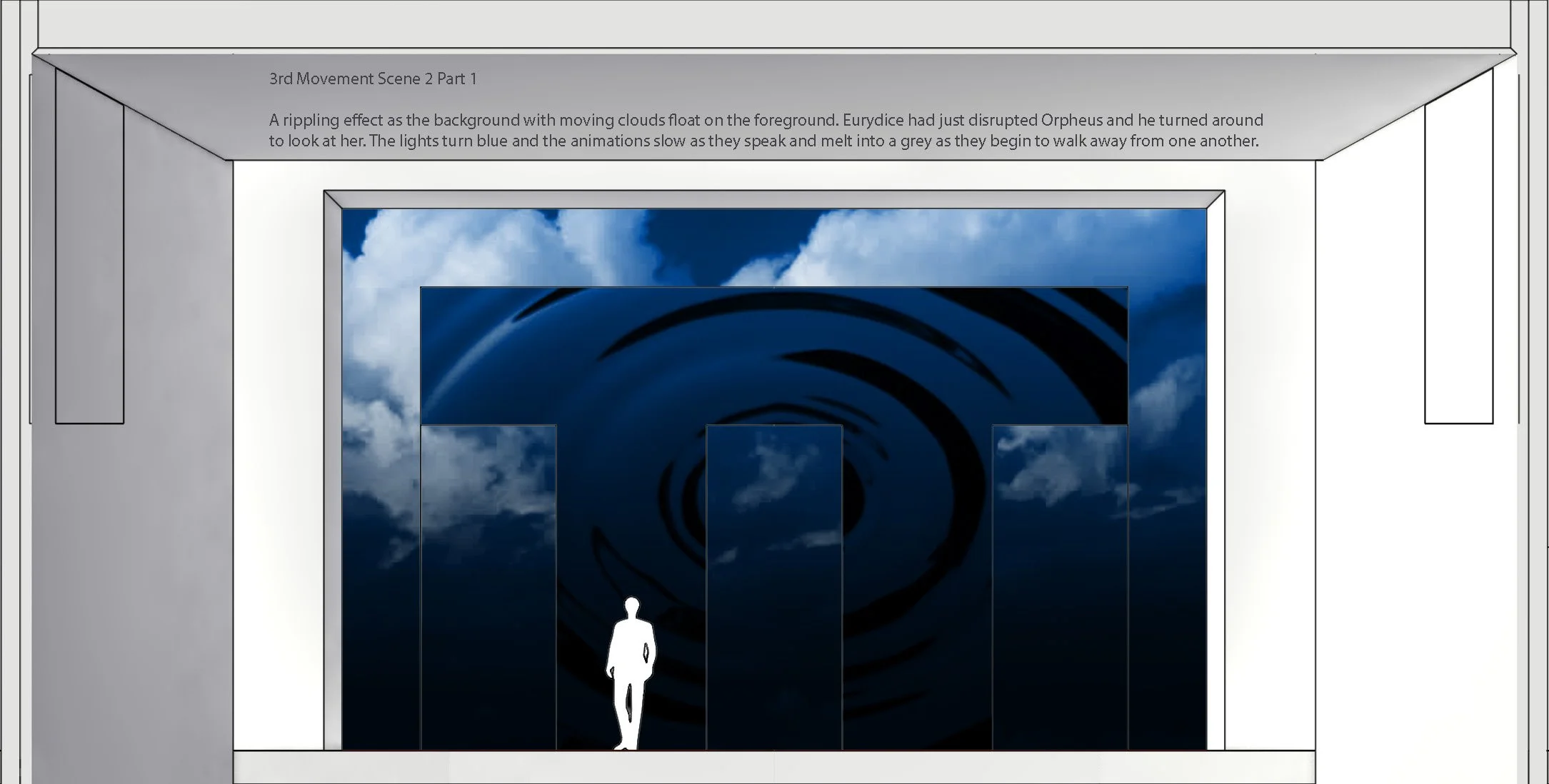This screenshot has width=1549, height=784.
Task: Click the white stage floor platform
Action: (774, 767)
